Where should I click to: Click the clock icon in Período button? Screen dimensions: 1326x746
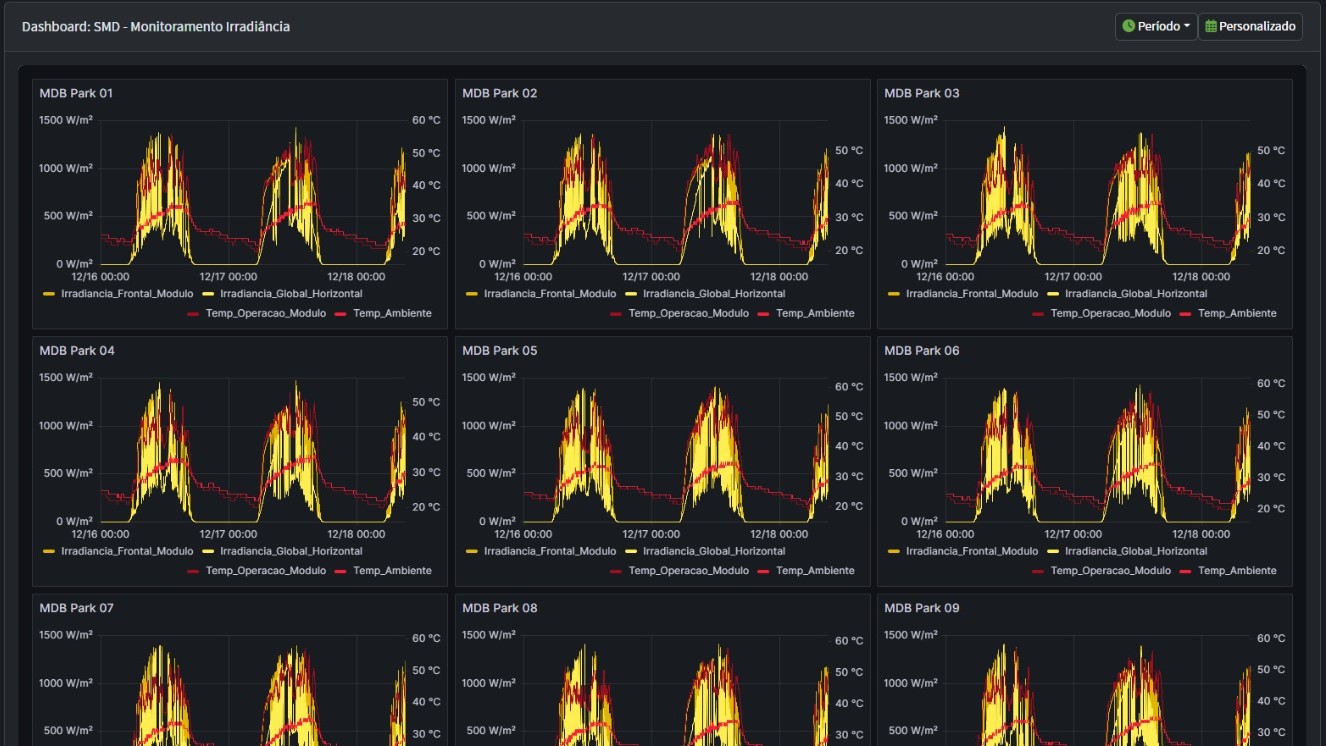[1129, 26]
